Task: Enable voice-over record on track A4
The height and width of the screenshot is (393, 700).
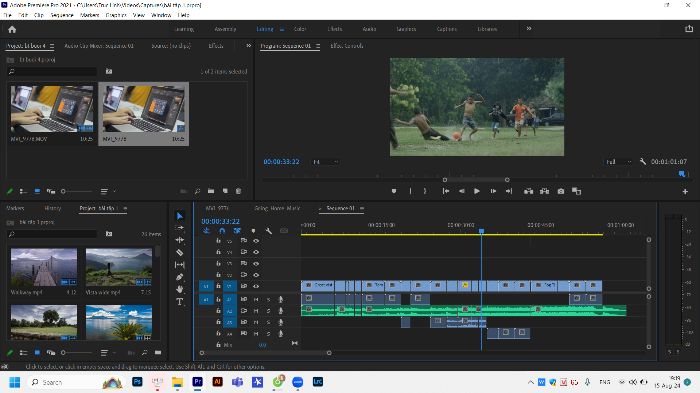Action: point(281,333)
